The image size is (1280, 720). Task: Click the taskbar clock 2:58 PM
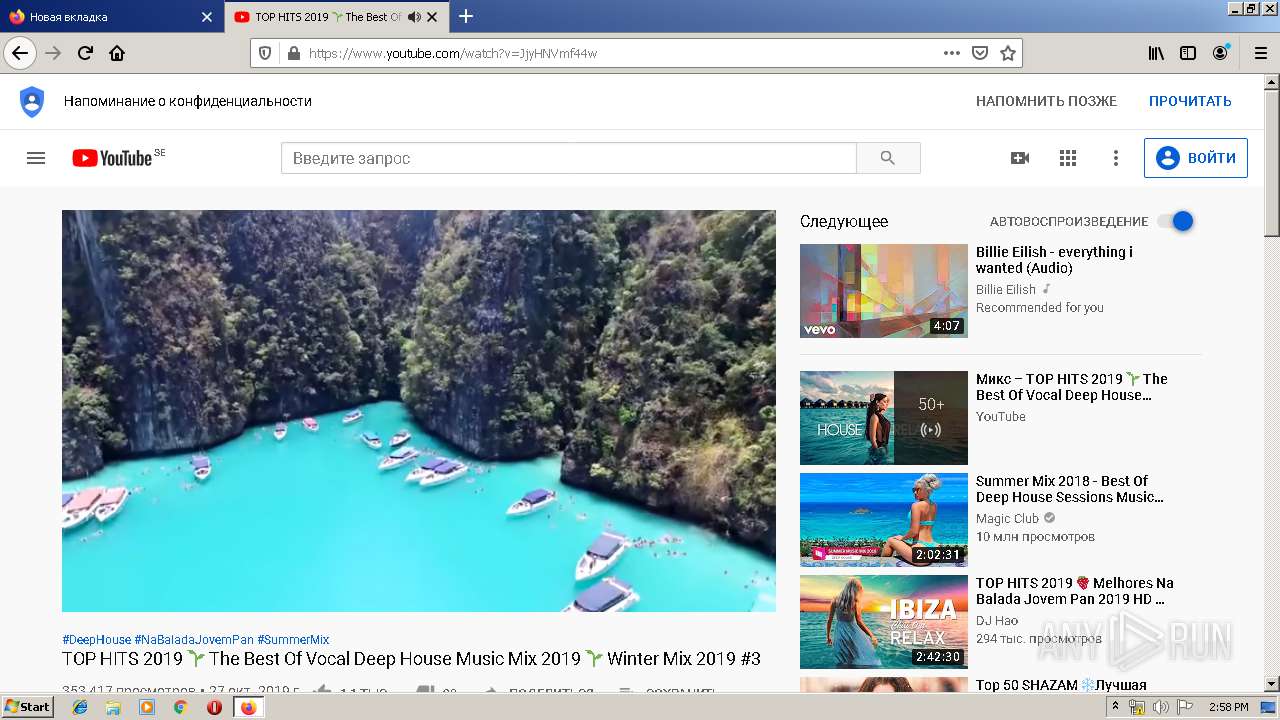pyautogui.click(x=1229, y=707)
